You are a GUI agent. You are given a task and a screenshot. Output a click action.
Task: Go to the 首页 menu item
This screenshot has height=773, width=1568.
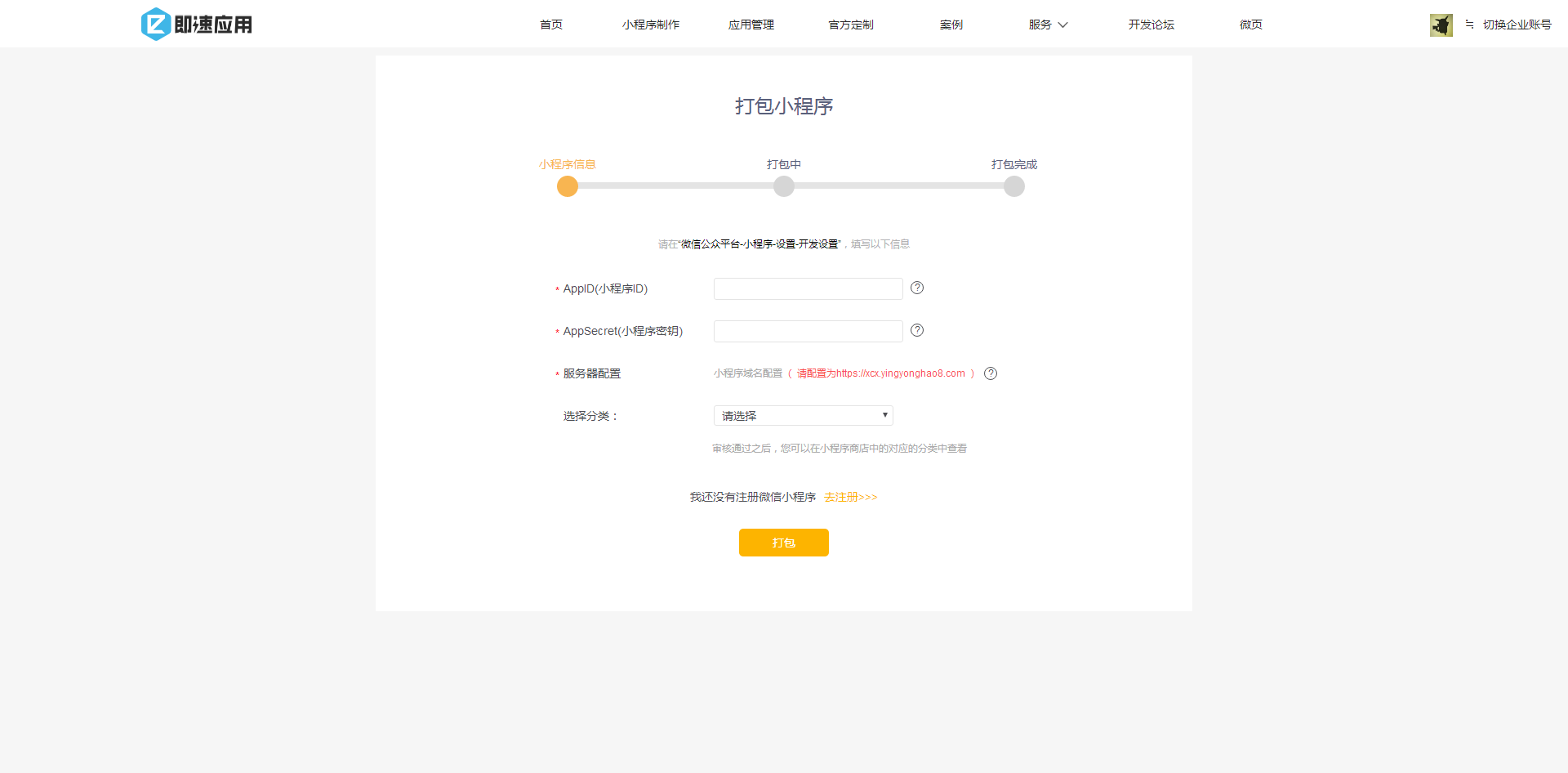click(550, 25)
